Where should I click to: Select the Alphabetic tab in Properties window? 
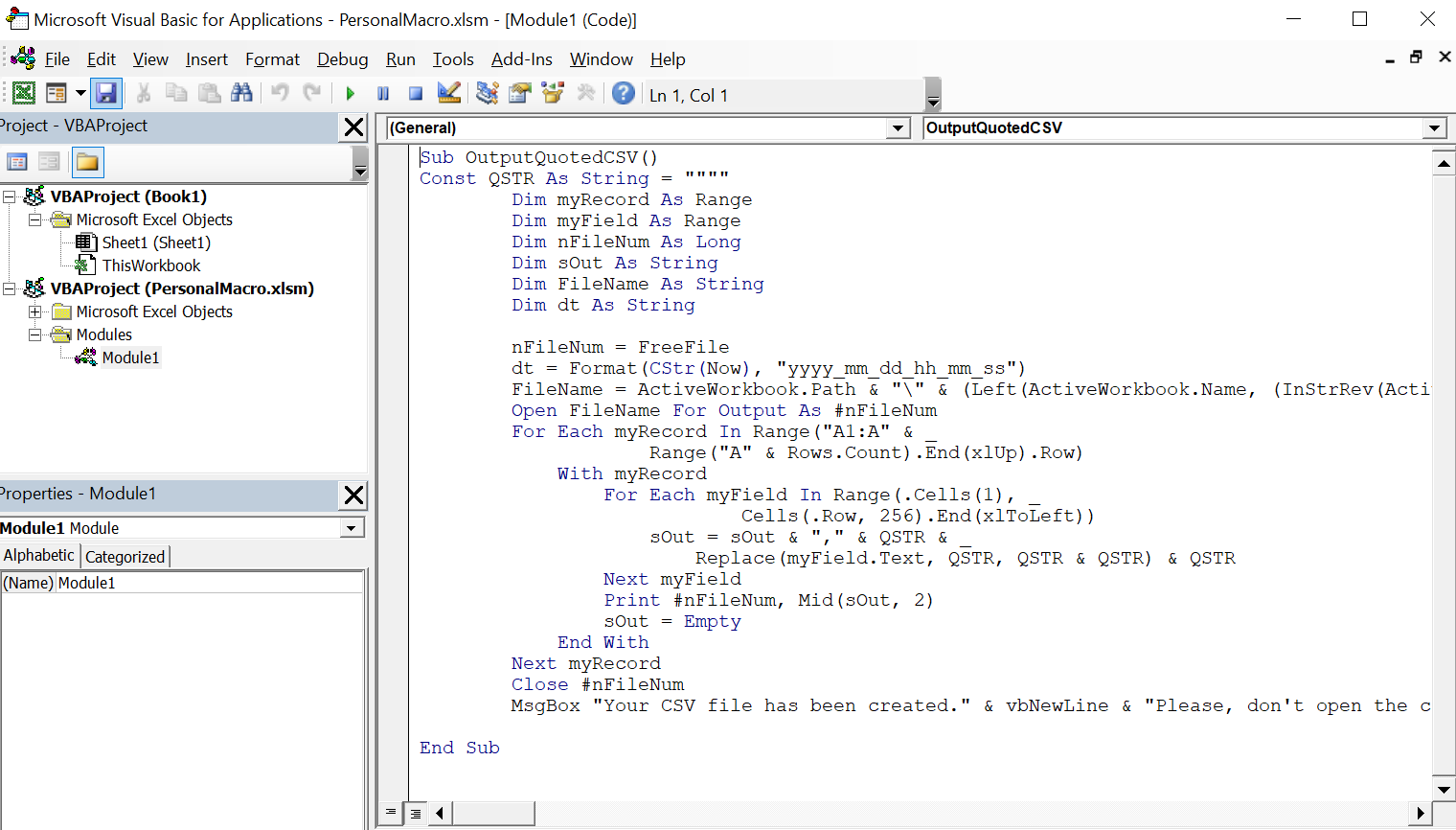pyautogui.click(x=38, y=555)
